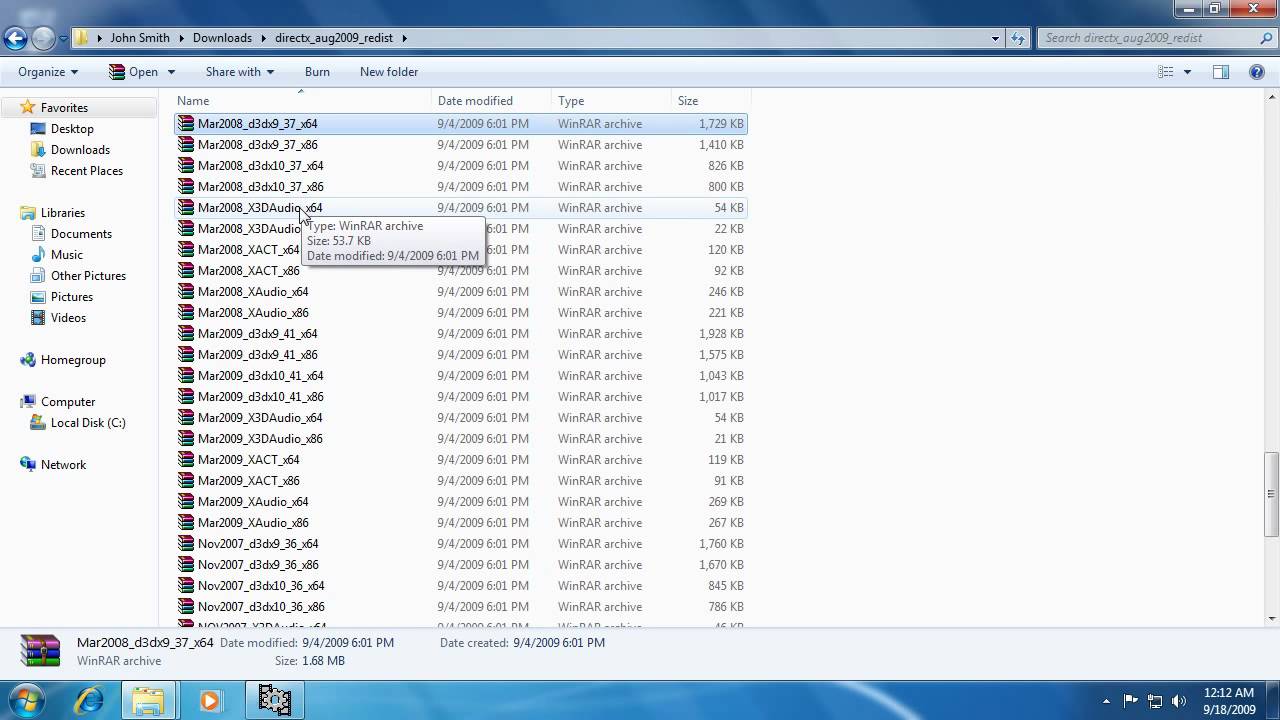Click the Windows Explorer taskbar icon
Viewport: 1280px width, 720px height.
[x=148, y=700]
